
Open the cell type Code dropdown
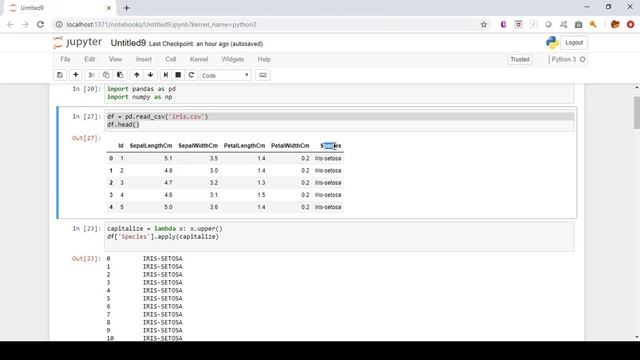(x=225, y=76)
